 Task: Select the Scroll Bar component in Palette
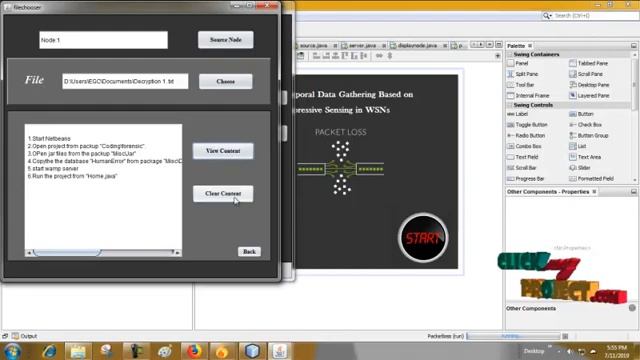pyautogui.click(x=522, y=168)
